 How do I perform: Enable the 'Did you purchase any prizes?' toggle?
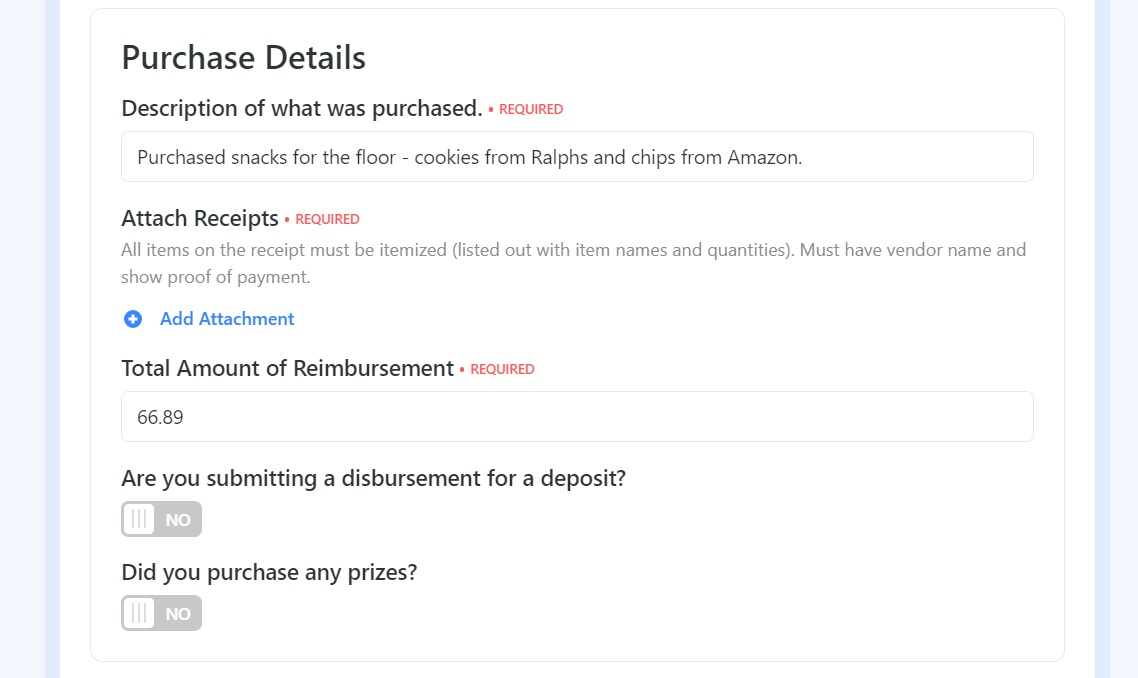(x=161, y=613)
